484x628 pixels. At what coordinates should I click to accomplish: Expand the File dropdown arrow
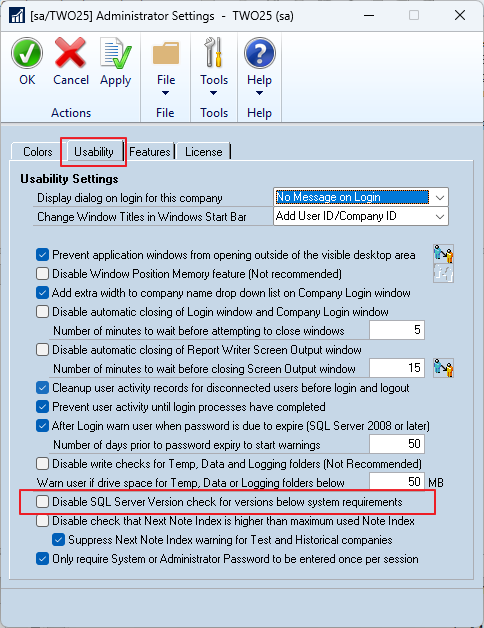point(165,93)
